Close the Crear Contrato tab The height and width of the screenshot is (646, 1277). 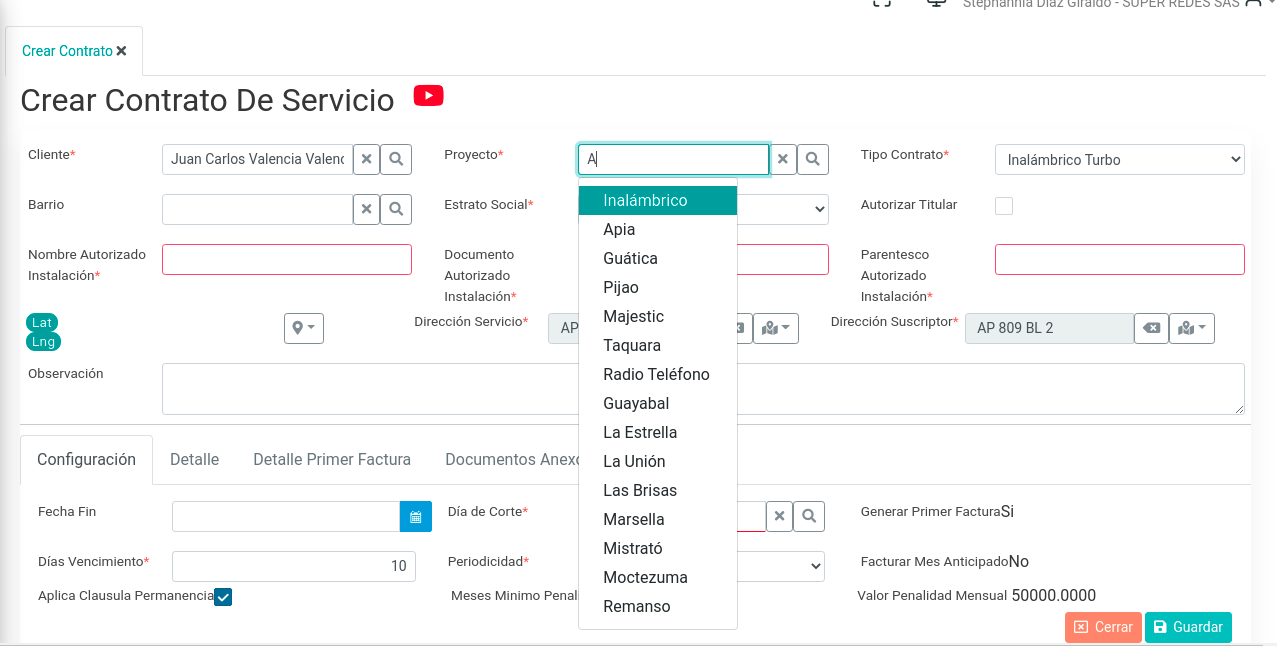point(121,51)
